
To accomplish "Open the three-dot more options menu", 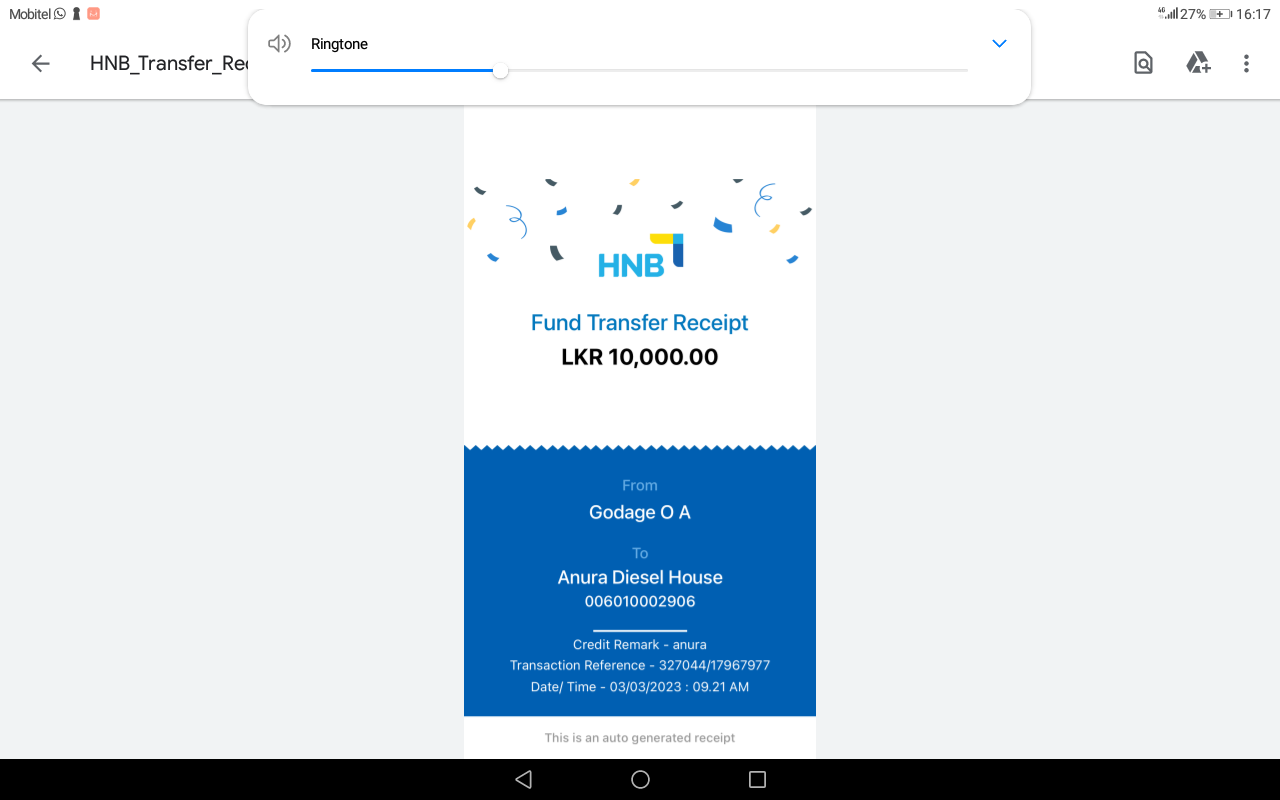I will click(1246, 64).
